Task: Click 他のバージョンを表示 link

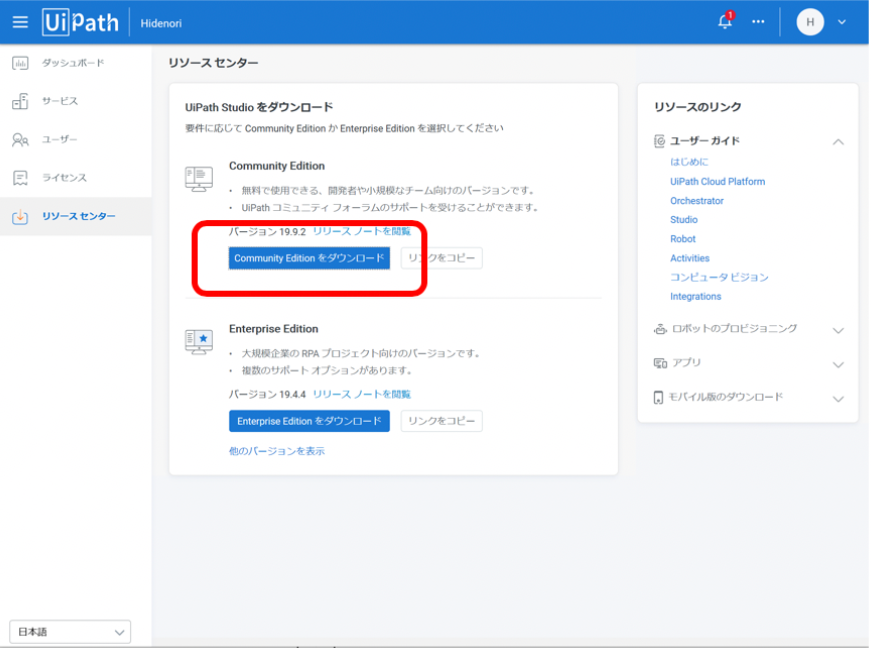Action: (x=277, y=451)
